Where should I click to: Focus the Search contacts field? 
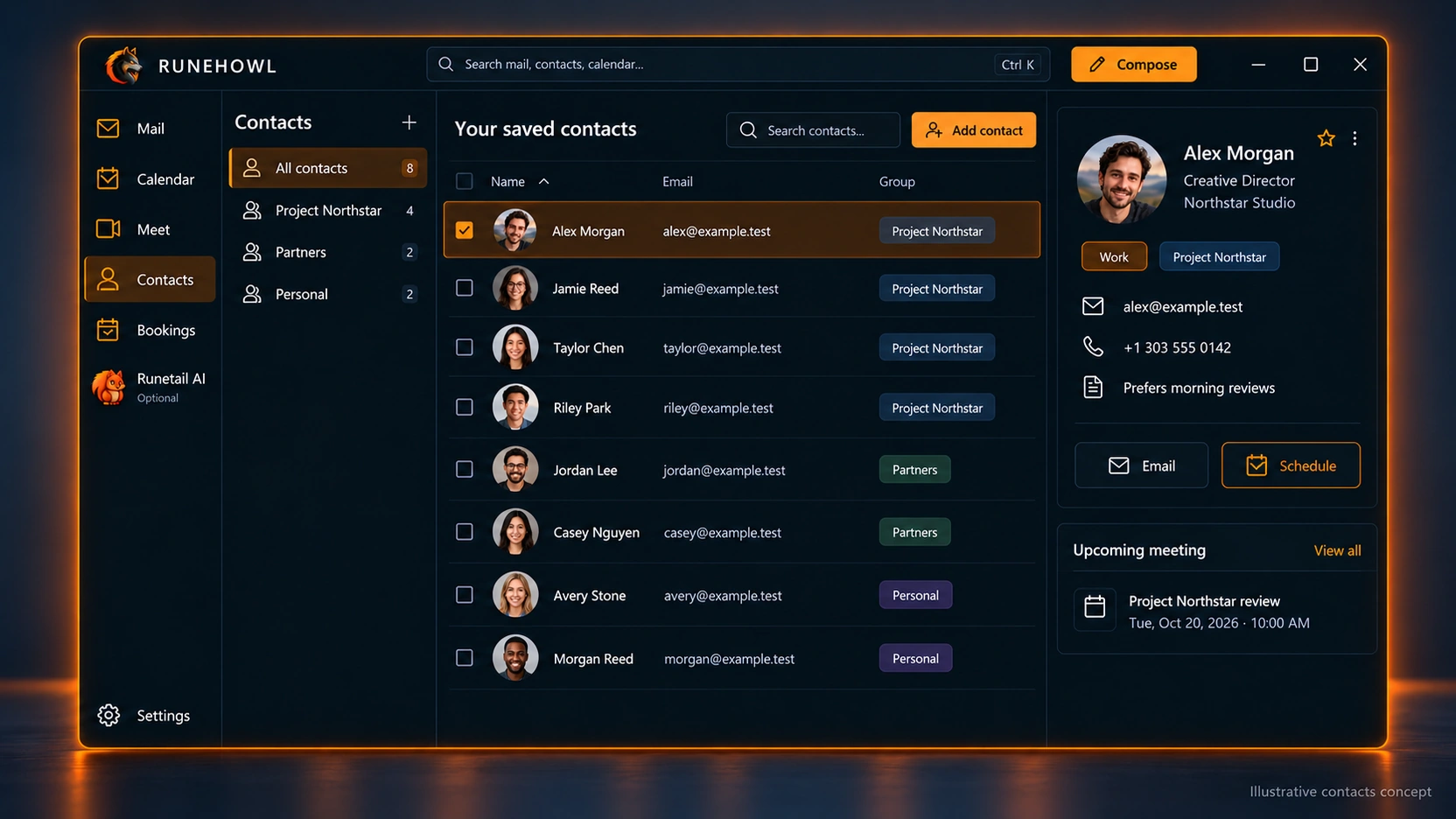813,130
